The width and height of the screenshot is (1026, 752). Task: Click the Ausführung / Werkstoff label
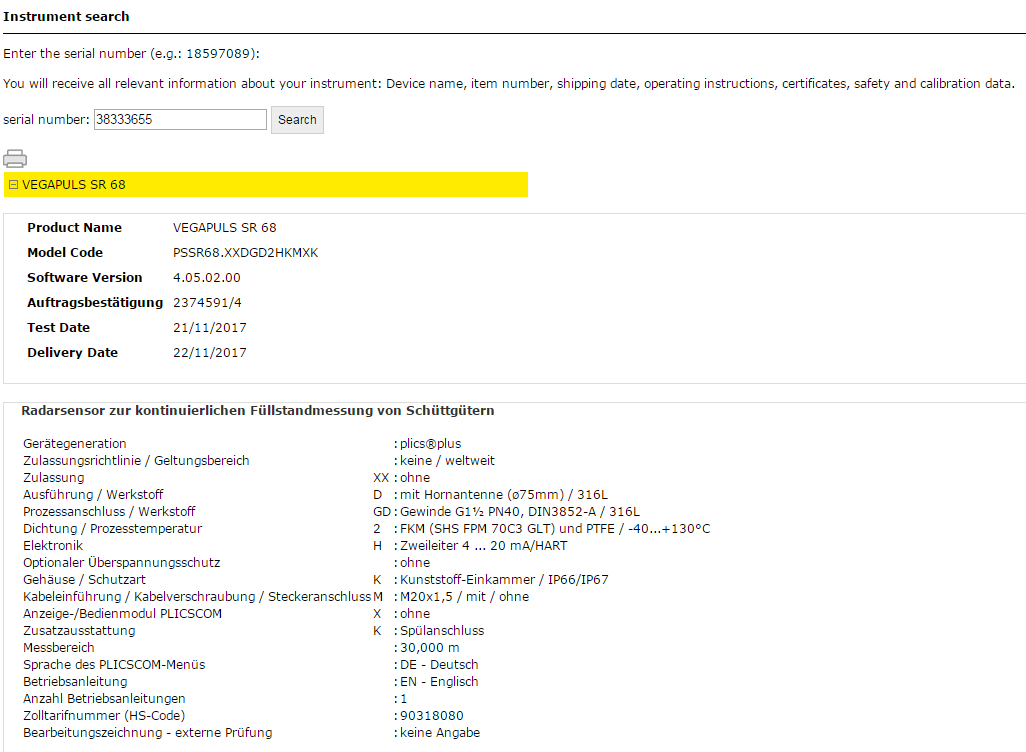point(93,495)
